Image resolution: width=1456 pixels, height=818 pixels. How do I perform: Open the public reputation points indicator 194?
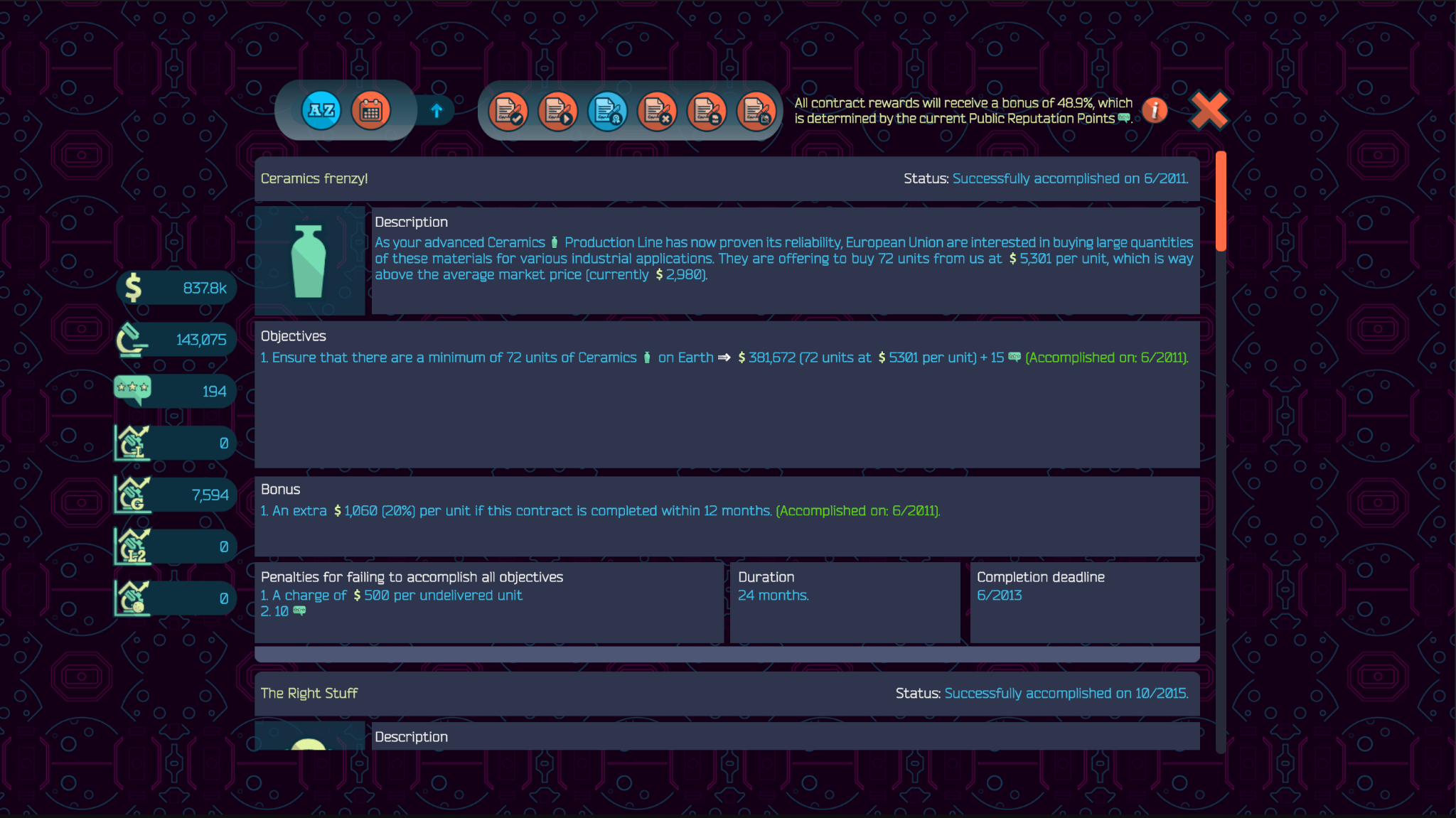pyautogui.click(x=176, y=392)
